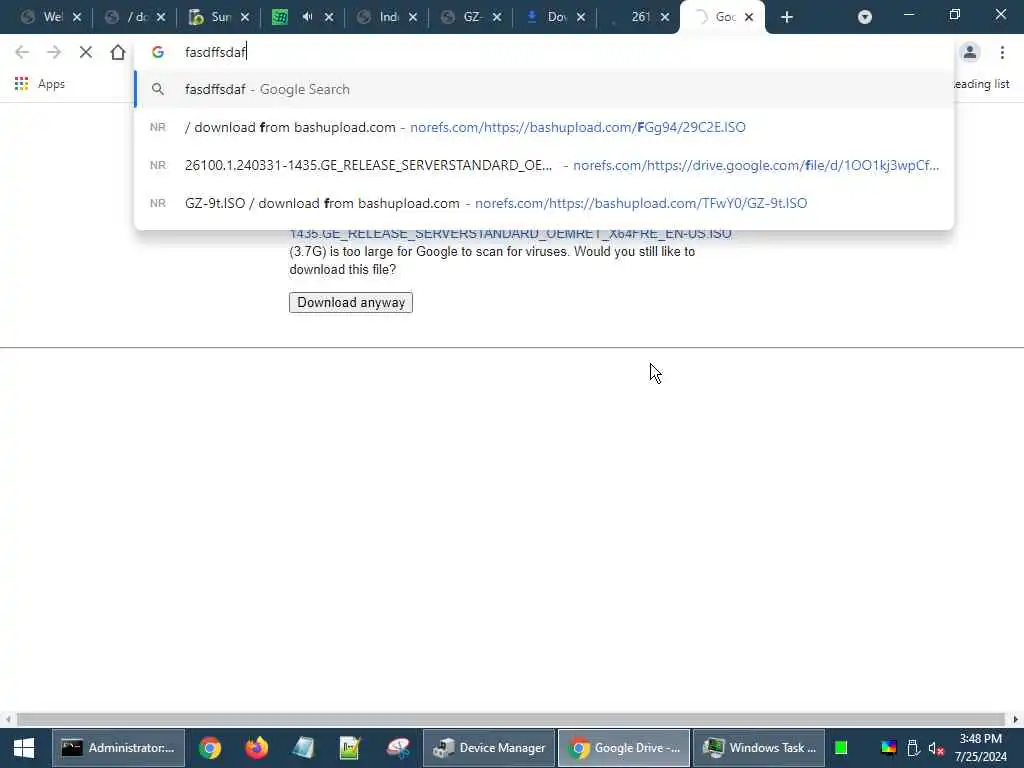This screenshot has width=1024, height=768.
Task: Open the clock showing 3:48 PM
Action: pyautogui.click(x=981, y=748)
